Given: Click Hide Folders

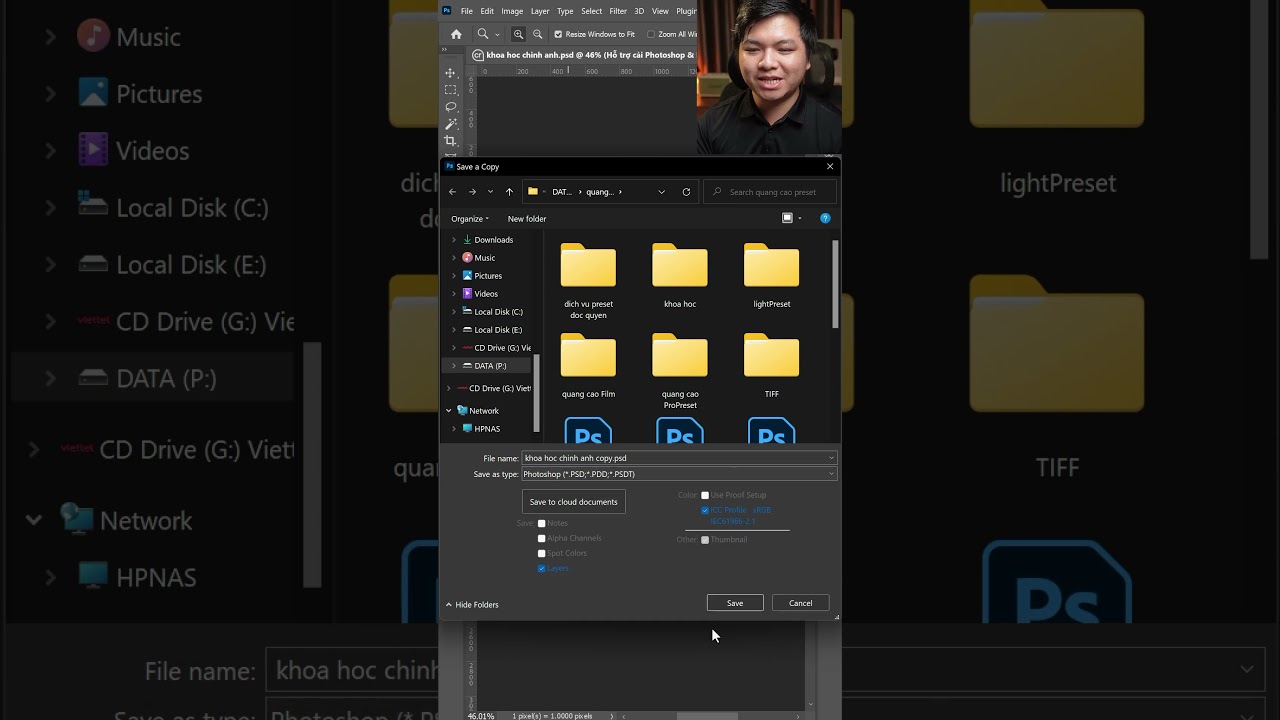Looking at the screenshot, I should tap(472, 605).
